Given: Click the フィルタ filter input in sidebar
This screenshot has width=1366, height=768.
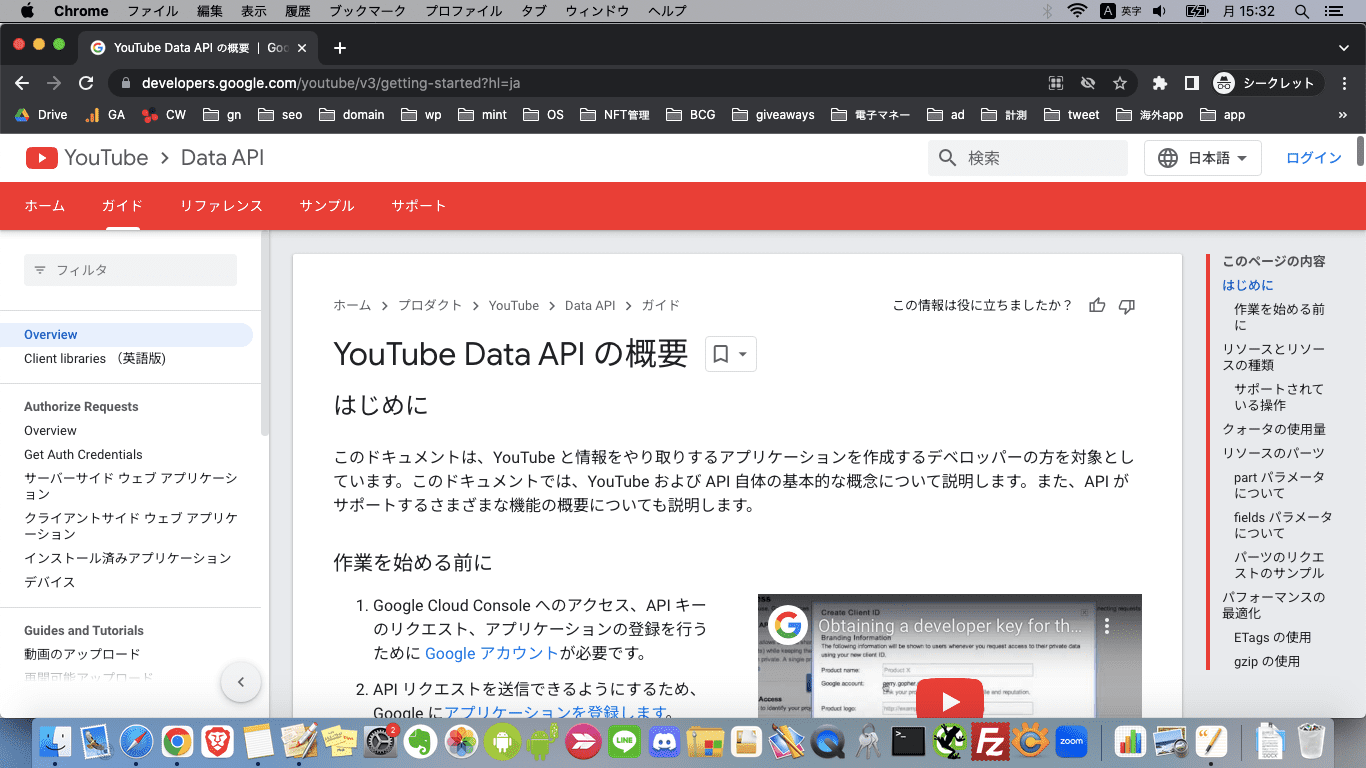Looking at the screenshot, I should [x=130, y=270].
